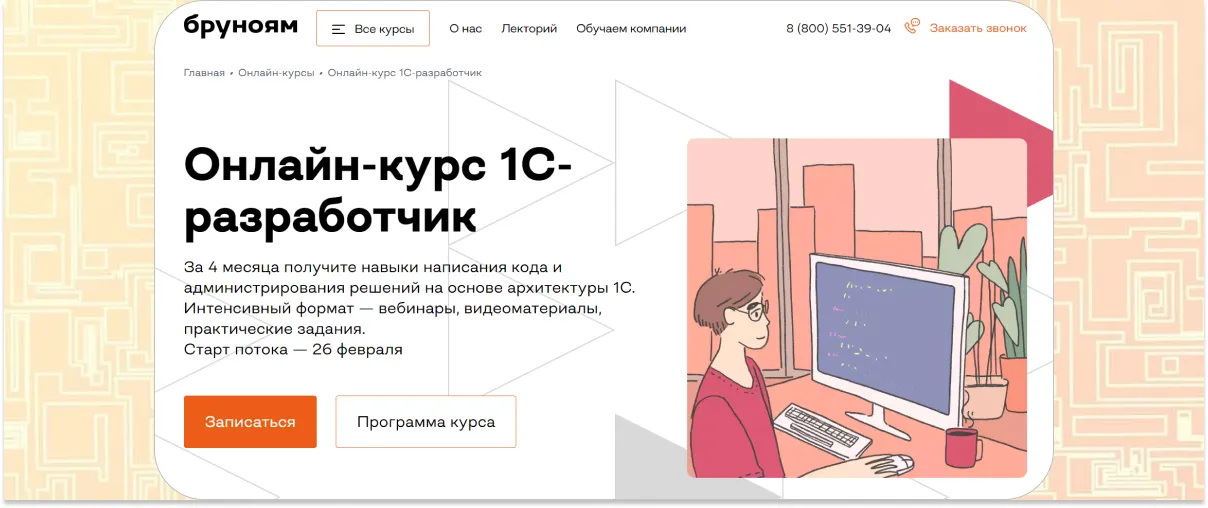Screen dimensions: 1208x508
Task: Click the Старт потока — 26 февраля line
Action: coord(293,350)
